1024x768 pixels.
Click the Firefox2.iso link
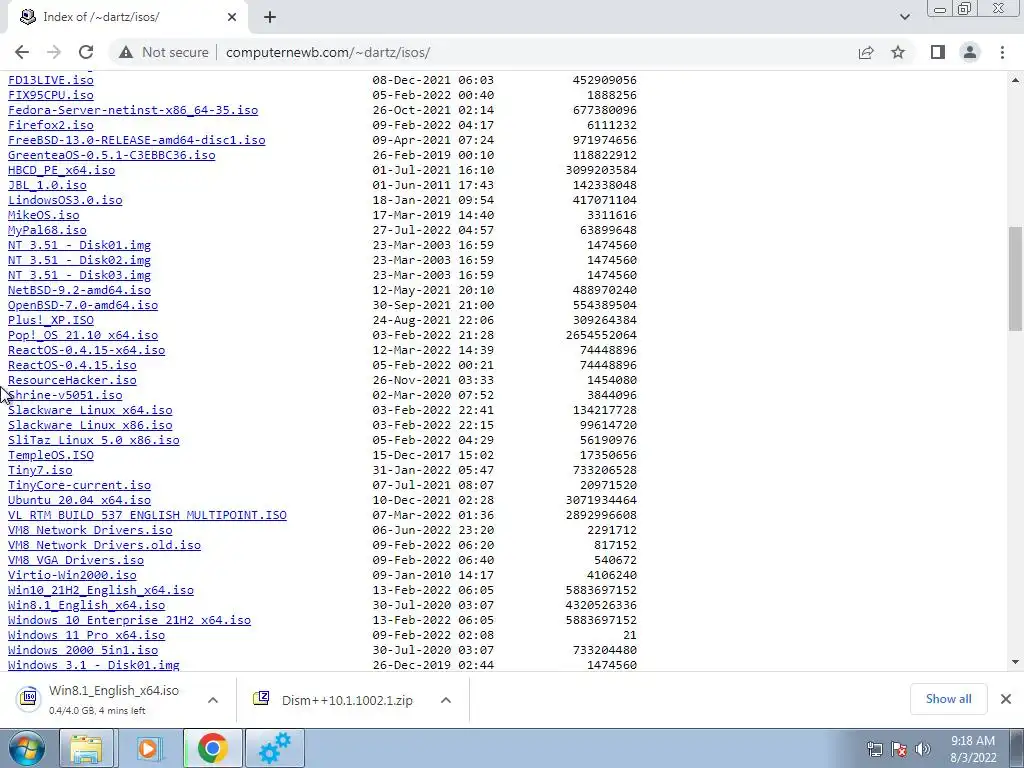click(51, 125)
